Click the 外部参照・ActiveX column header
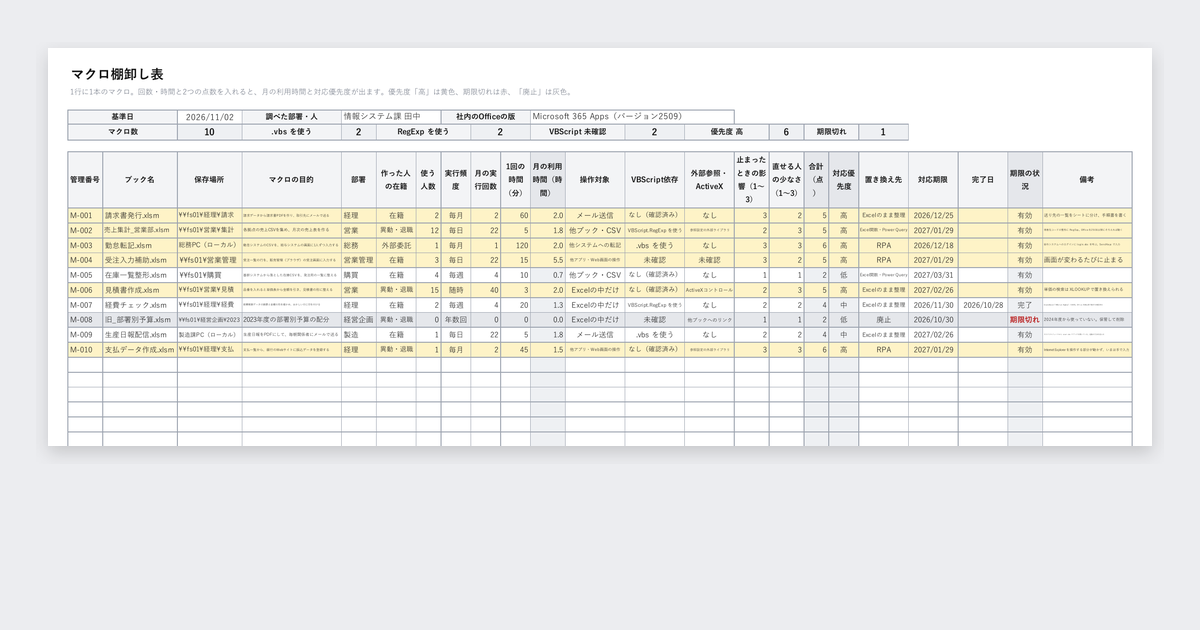 coord(709,180)
